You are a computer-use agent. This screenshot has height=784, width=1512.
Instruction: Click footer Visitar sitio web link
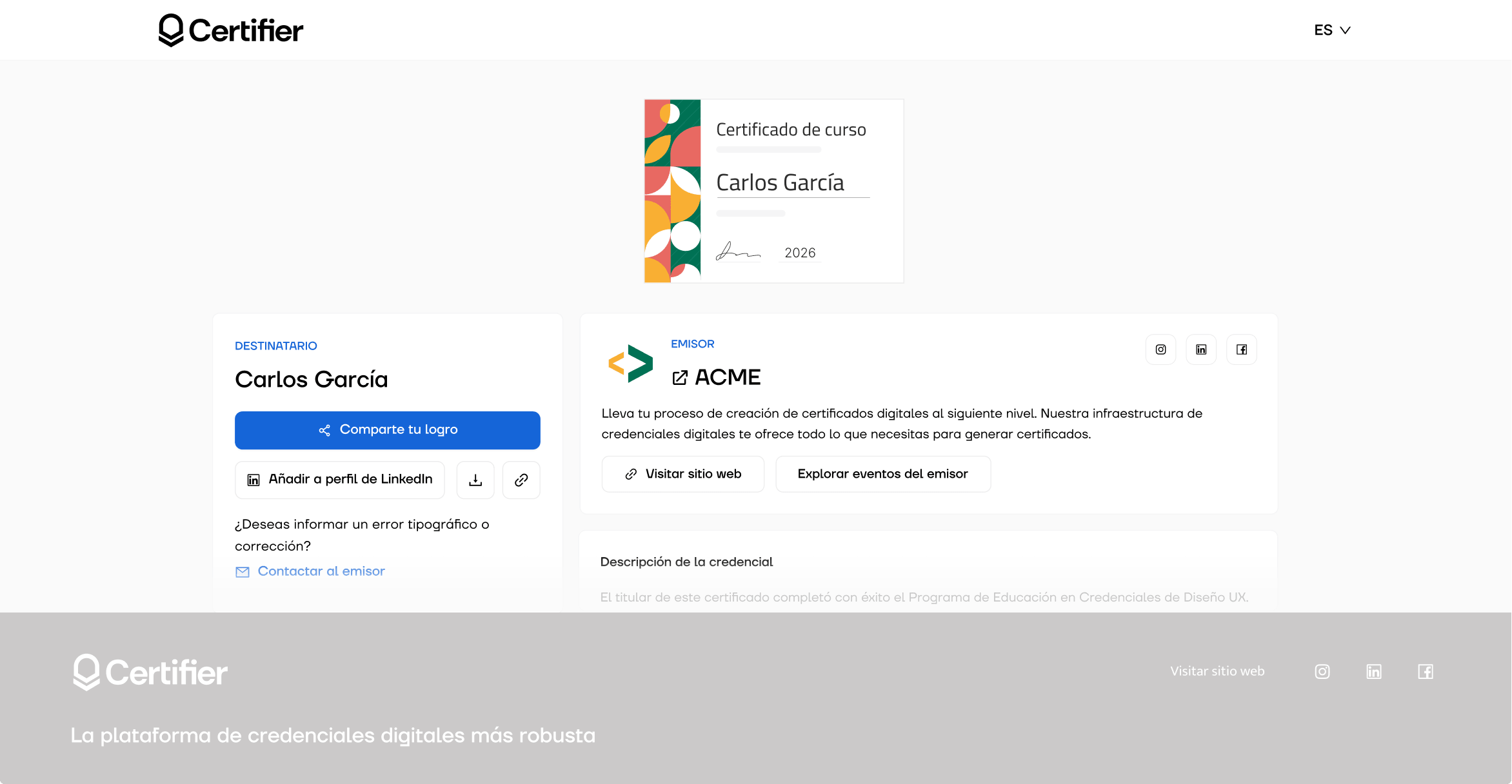[x=1217, y=671]
